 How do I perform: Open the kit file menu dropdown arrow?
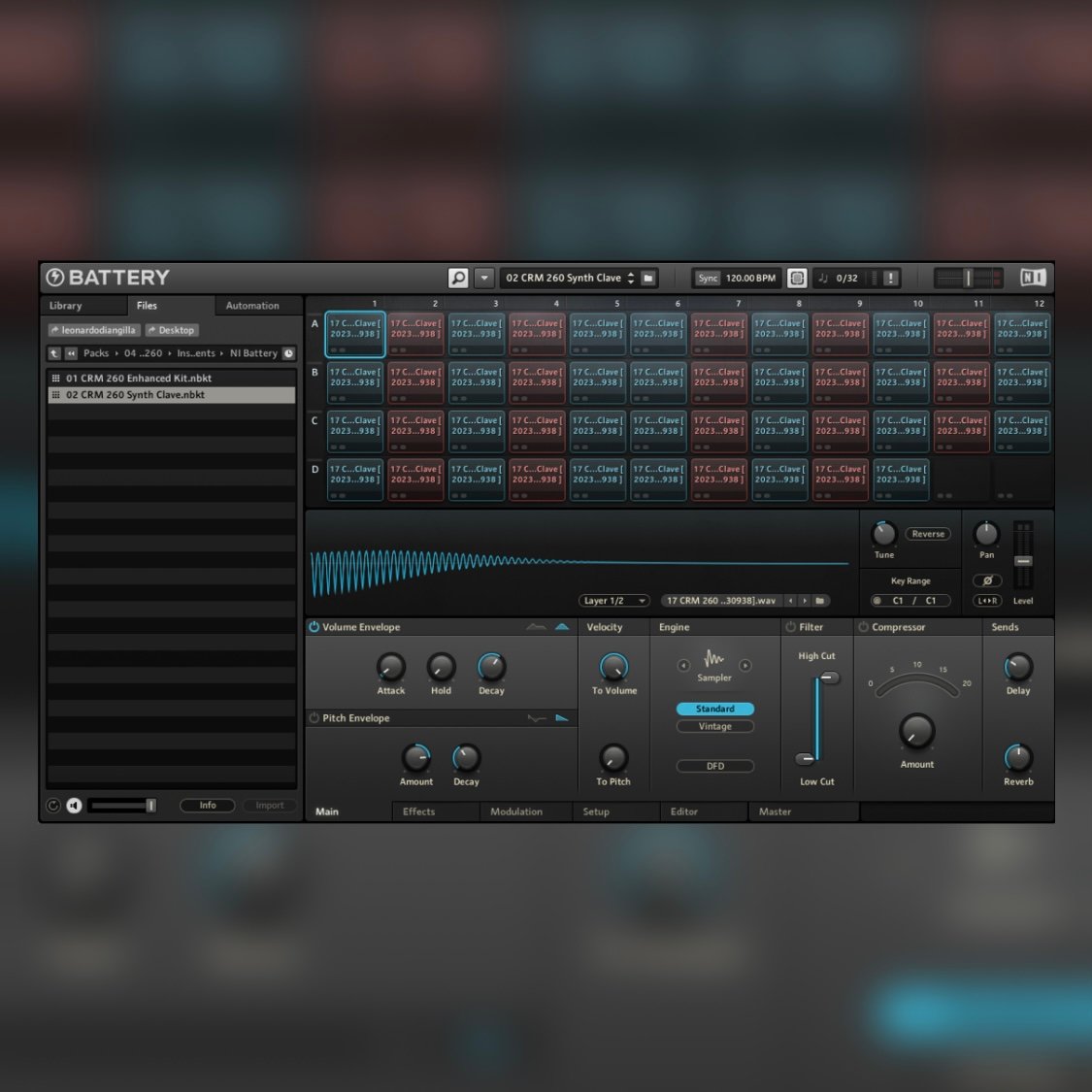point(484,278)
